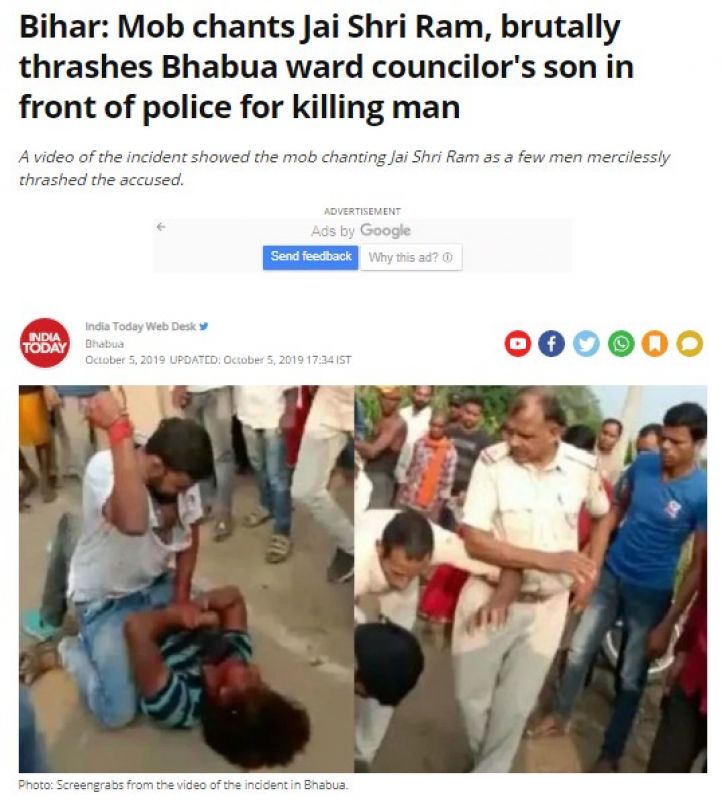Image resolution: width=722 pixels, height=800 pixels.
Task: Click the article subheading text
Action: pyautogui.click(x=344, y=168)
